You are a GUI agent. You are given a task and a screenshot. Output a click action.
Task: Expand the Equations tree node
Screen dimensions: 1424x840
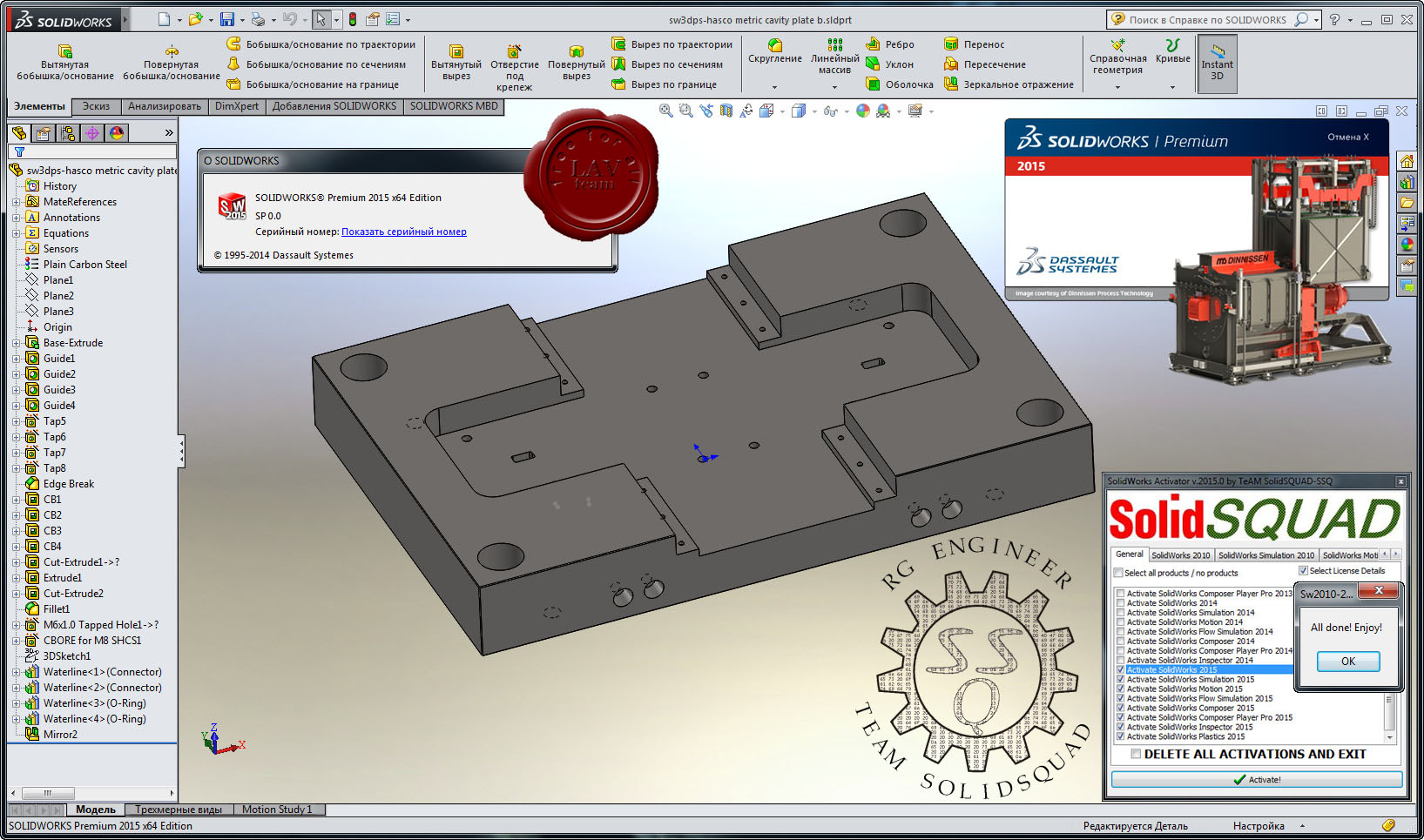[x=16, y=233]
